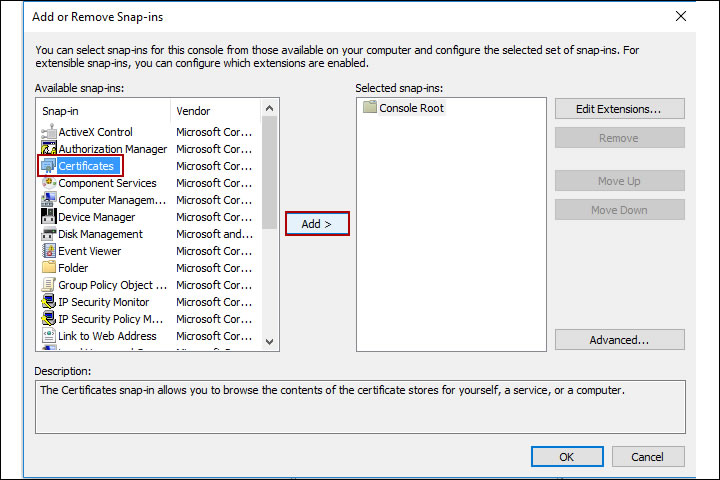Open Edit Extensions dialog
Image resolution: width=720 pixels, height=480 pixels.
point(619,109)
